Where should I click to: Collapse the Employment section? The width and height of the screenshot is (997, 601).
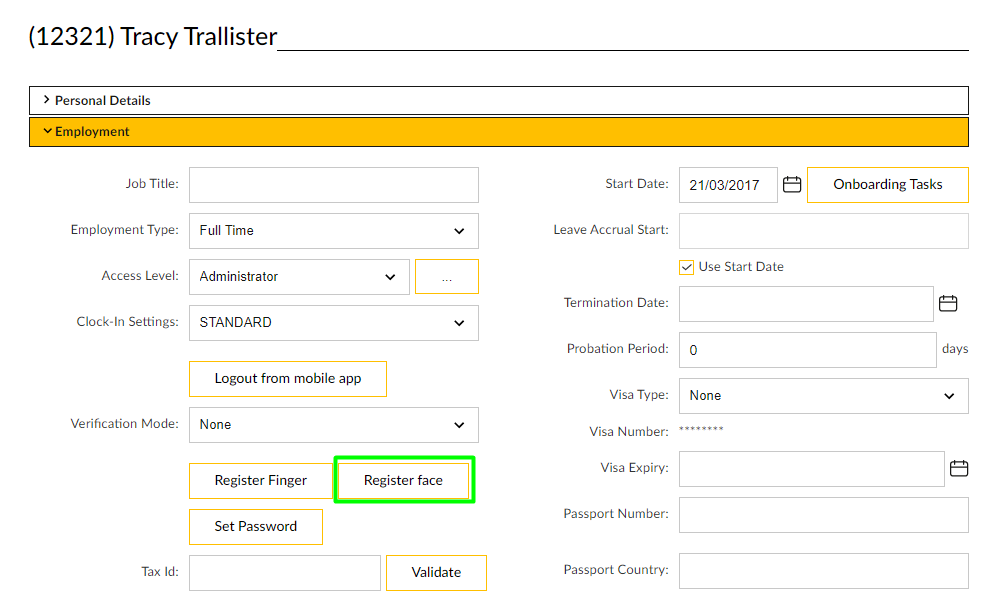tap(498, 132)
